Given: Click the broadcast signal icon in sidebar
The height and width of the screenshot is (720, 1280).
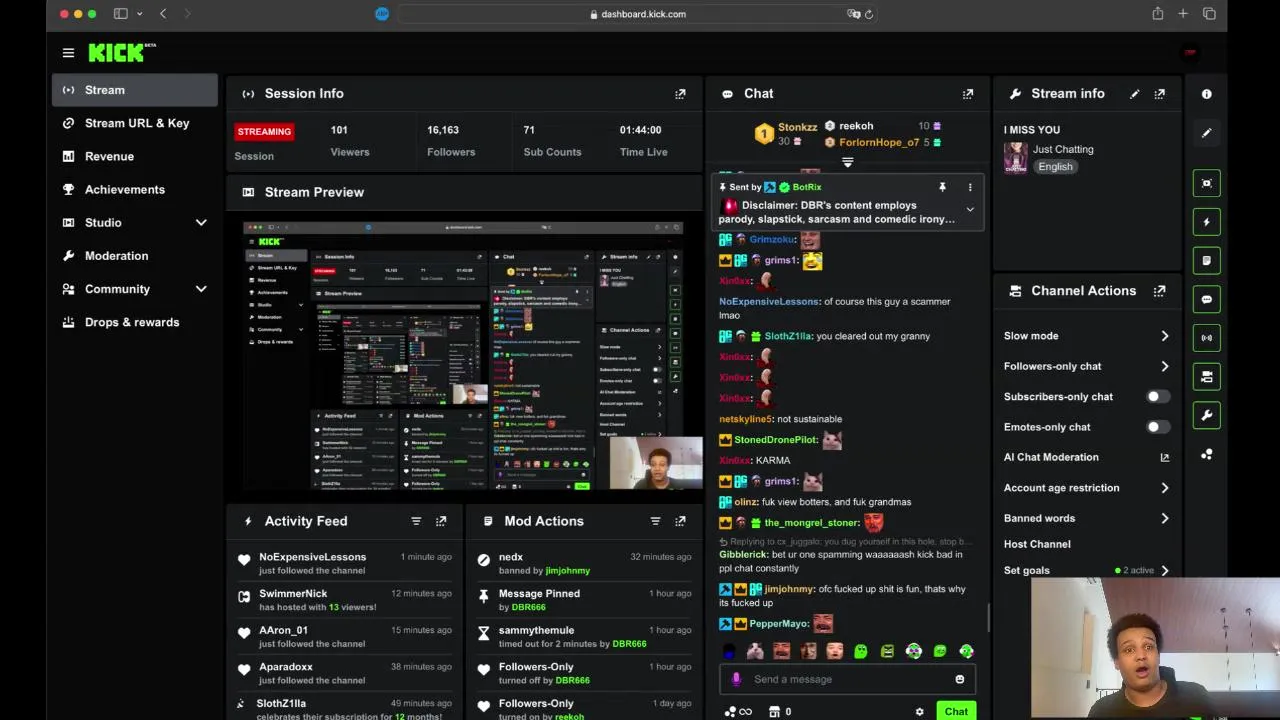Looking at the screenshot, I should tap(1206, 338).
